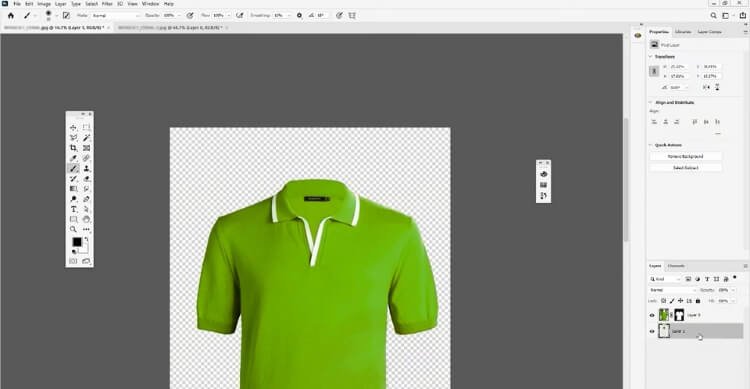Click the Flip Vertical icon in Transform
750x389 pixels.
[x=717, y=88]
